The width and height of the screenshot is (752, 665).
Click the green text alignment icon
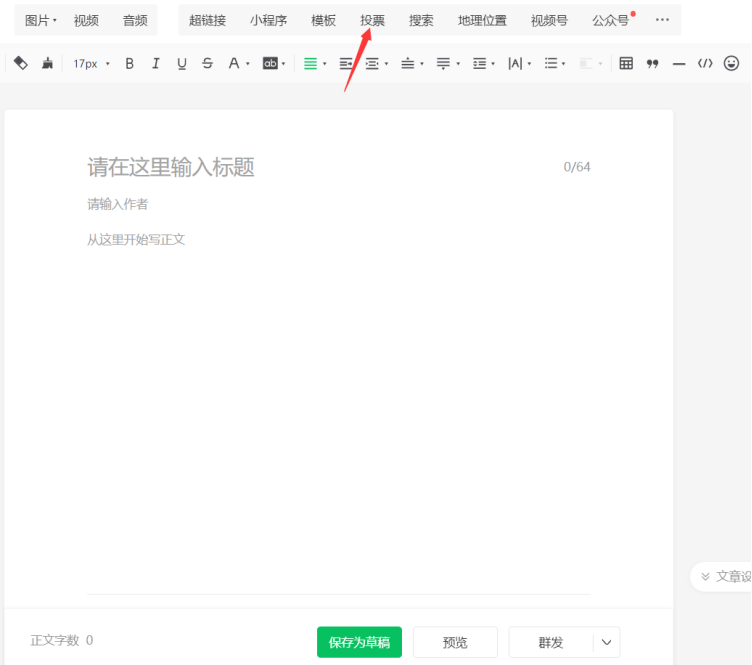(x=310, y=63)
